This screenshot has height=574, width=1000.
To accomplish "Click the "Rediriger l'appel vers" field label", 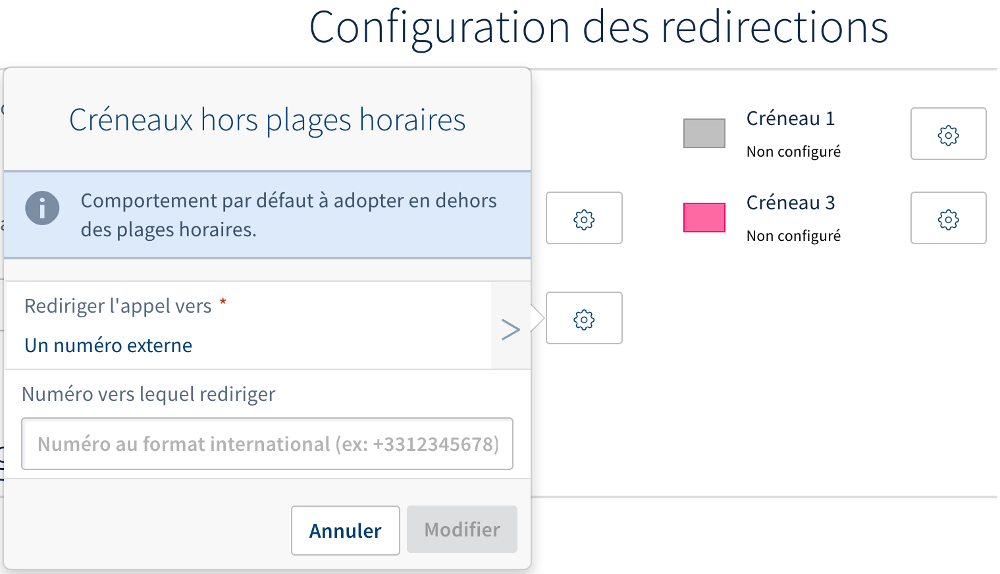I will point(118,306).
